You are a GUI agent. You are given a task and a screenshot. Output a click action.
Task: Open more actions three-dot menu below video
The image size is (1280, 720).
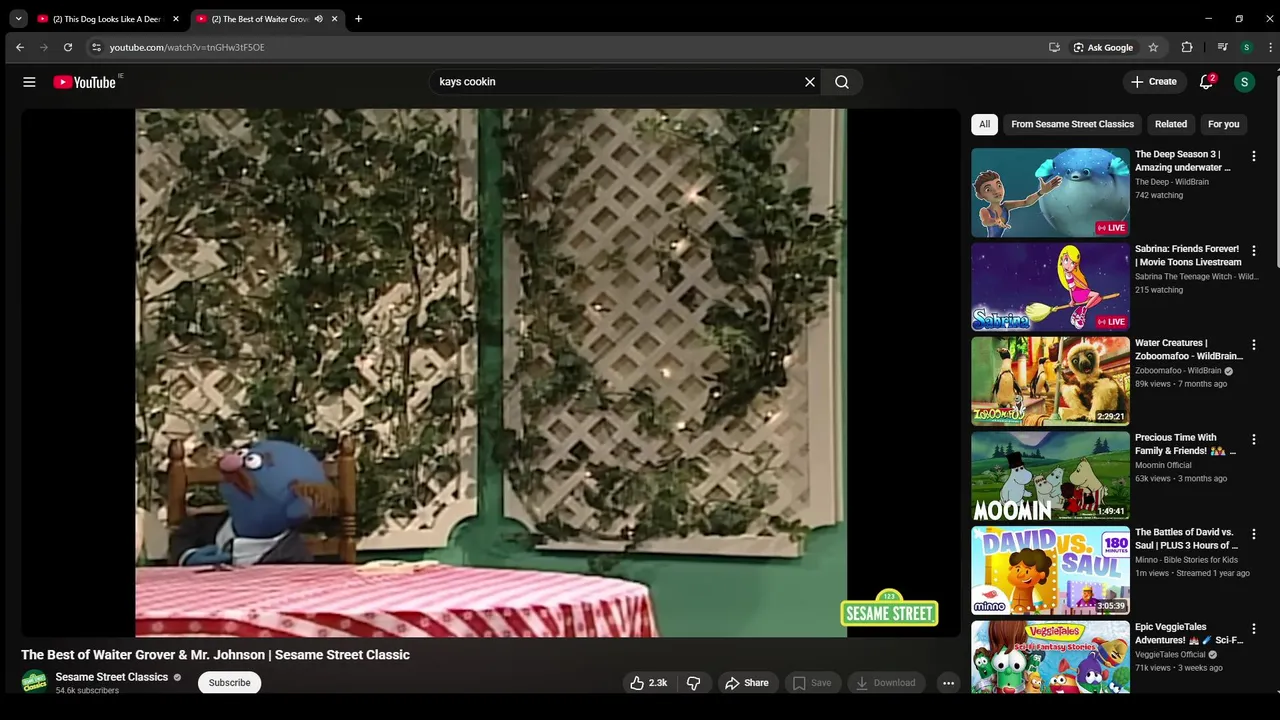948,683
